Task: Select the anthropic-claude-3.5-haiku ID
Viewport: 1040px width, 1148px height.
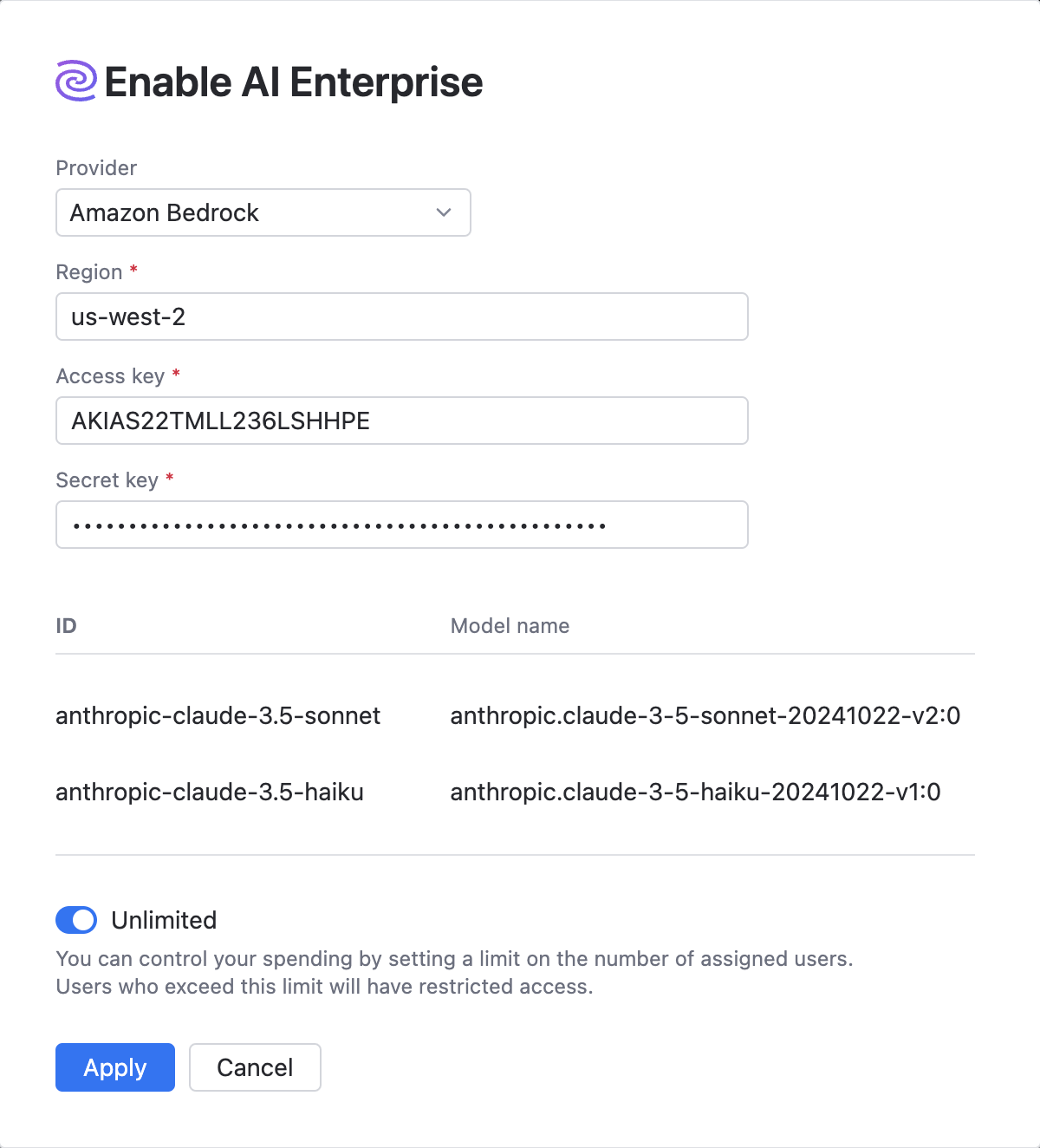Action: coord(209,792)
